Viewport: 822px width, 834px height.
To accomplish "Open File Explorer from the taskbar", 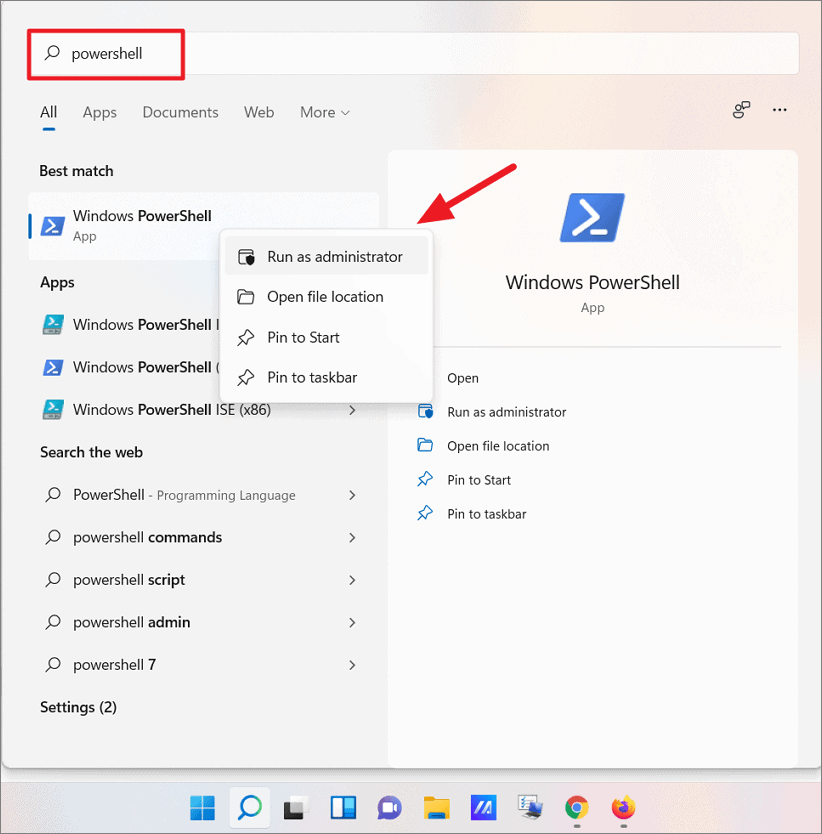I will [436, 808].
